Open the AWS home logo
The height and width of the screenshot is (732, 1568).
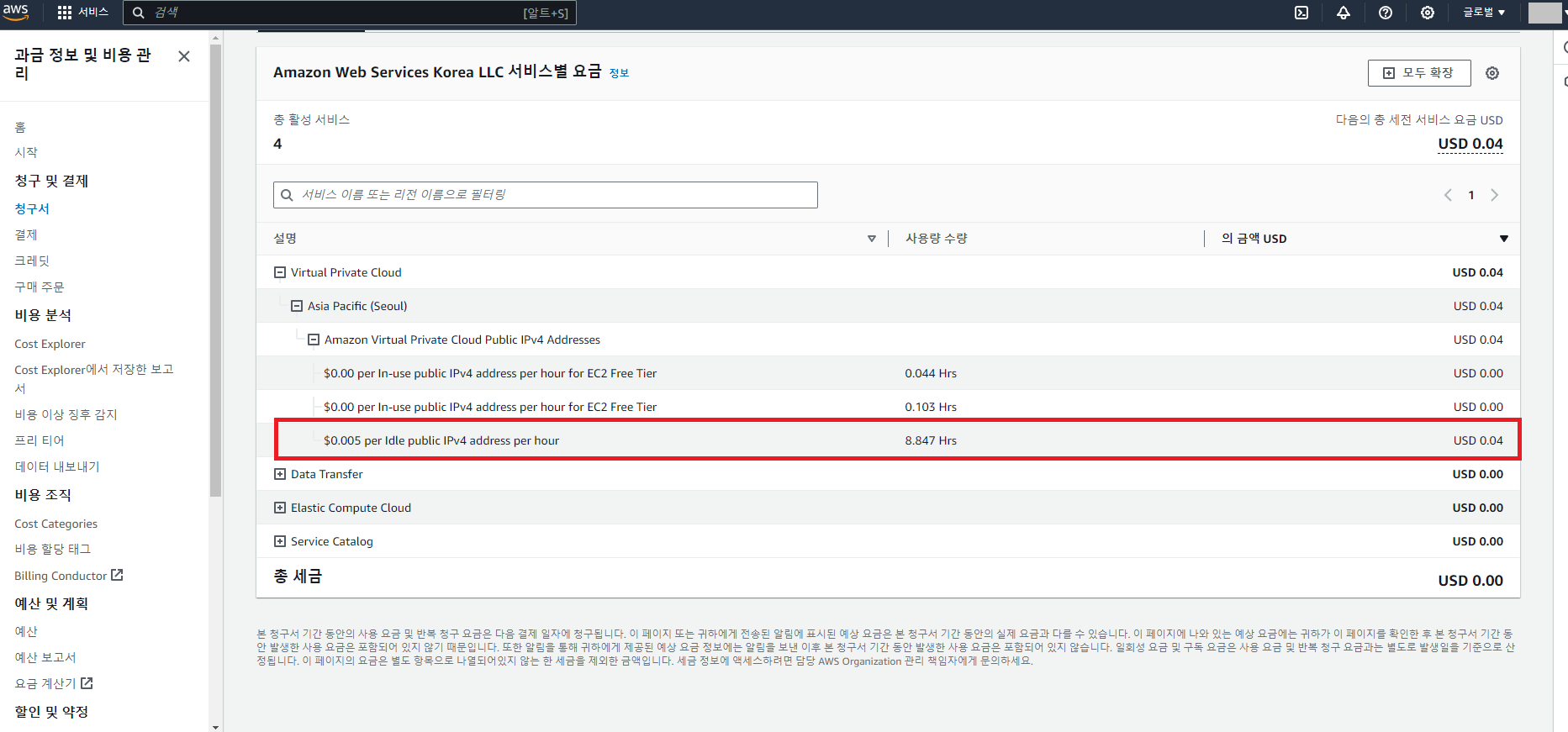tap(15, 12)
